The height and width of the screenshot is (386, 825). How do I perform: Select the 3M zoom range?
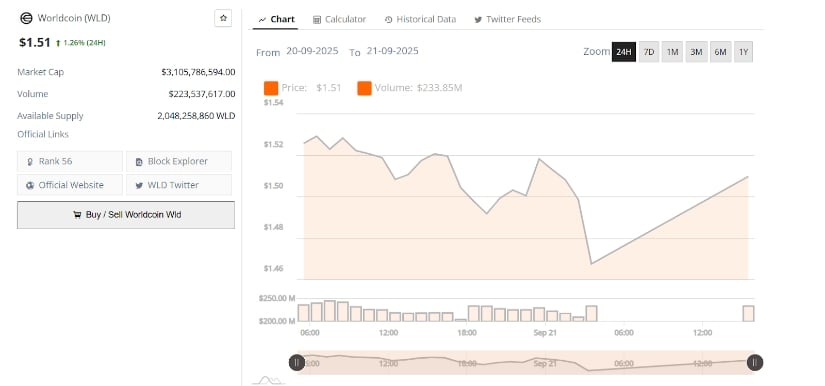tap(696, 52)
